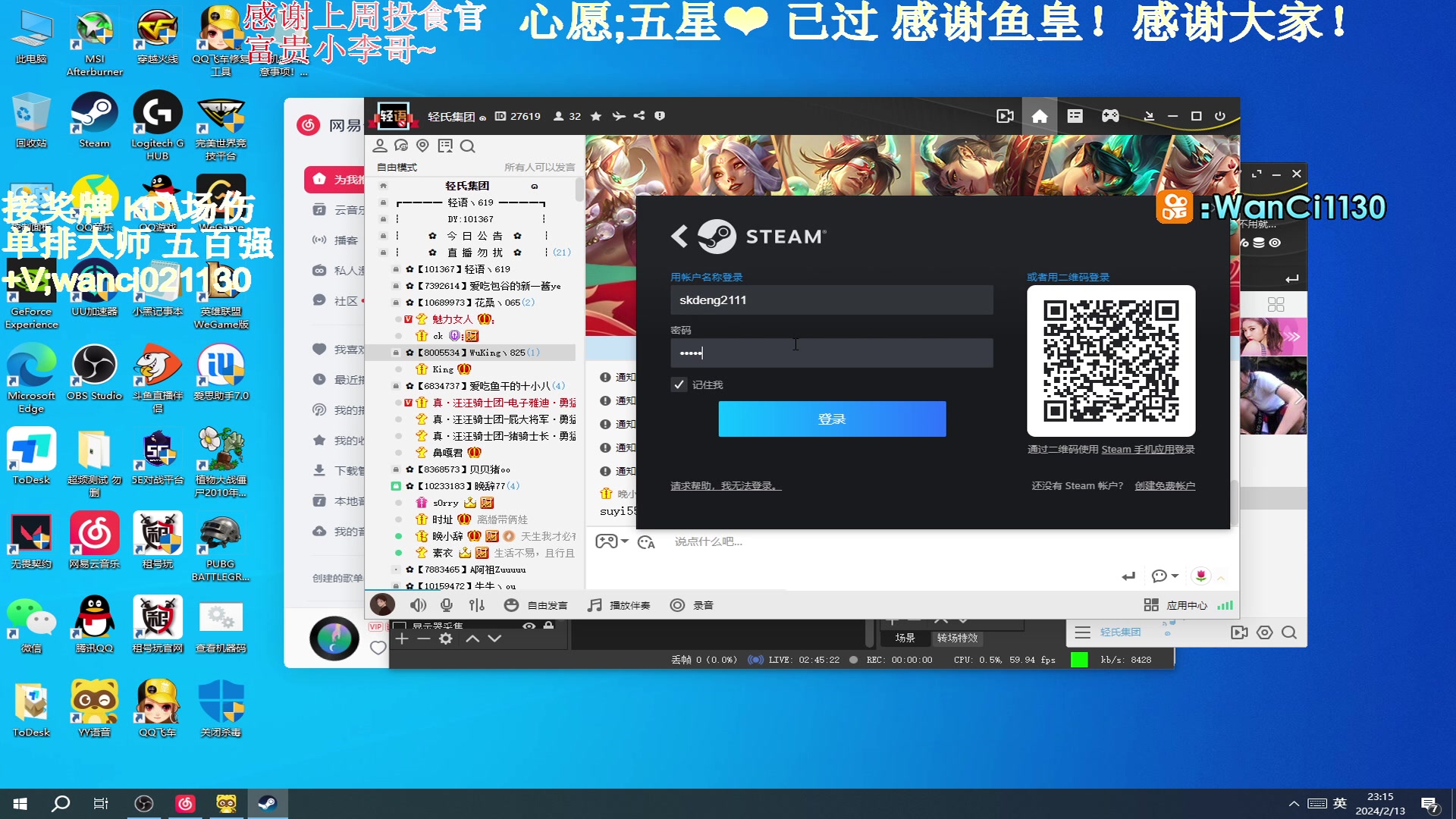This screenshot has height=819, width=1456.
Task: Search in the mini window magnifier icon
Action: (1289, 632)
